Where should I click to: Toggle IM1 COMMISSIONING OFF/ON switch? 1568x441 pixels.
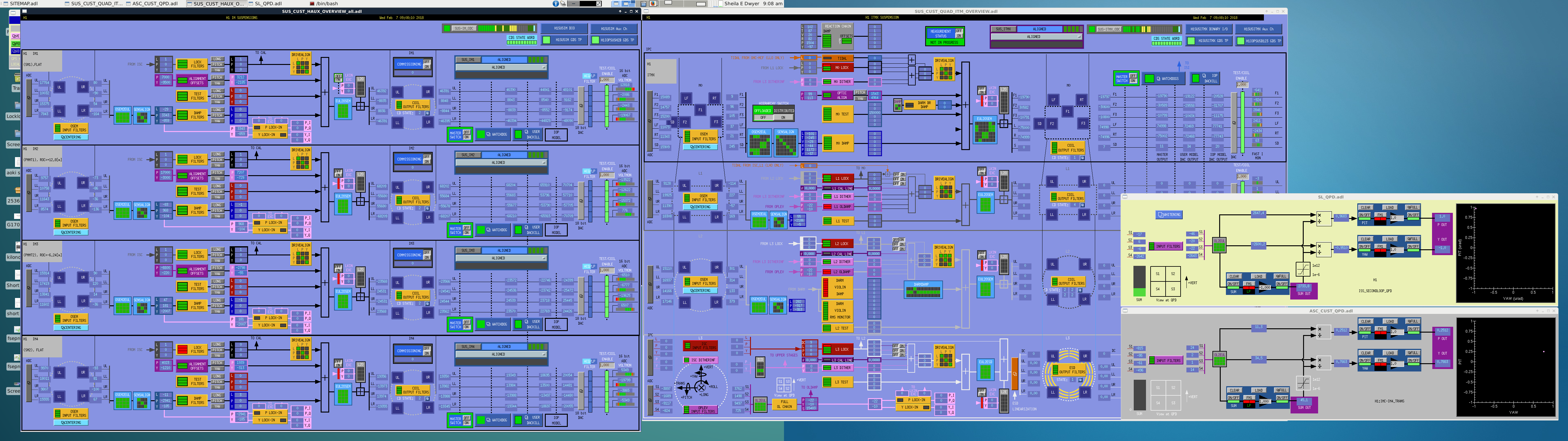(427, 65)
